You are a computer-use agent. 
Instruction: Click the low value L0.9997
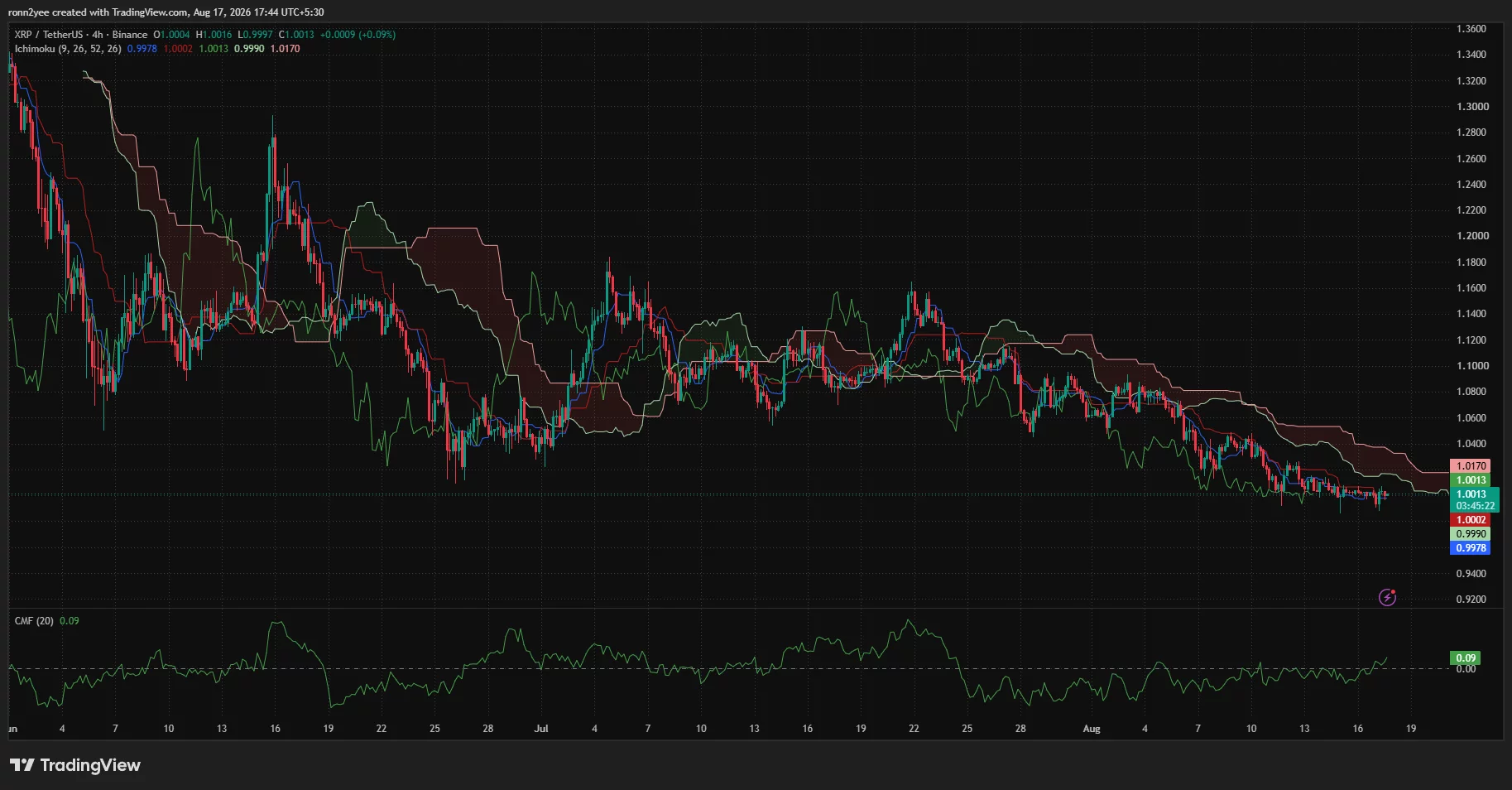click(255, 35)
